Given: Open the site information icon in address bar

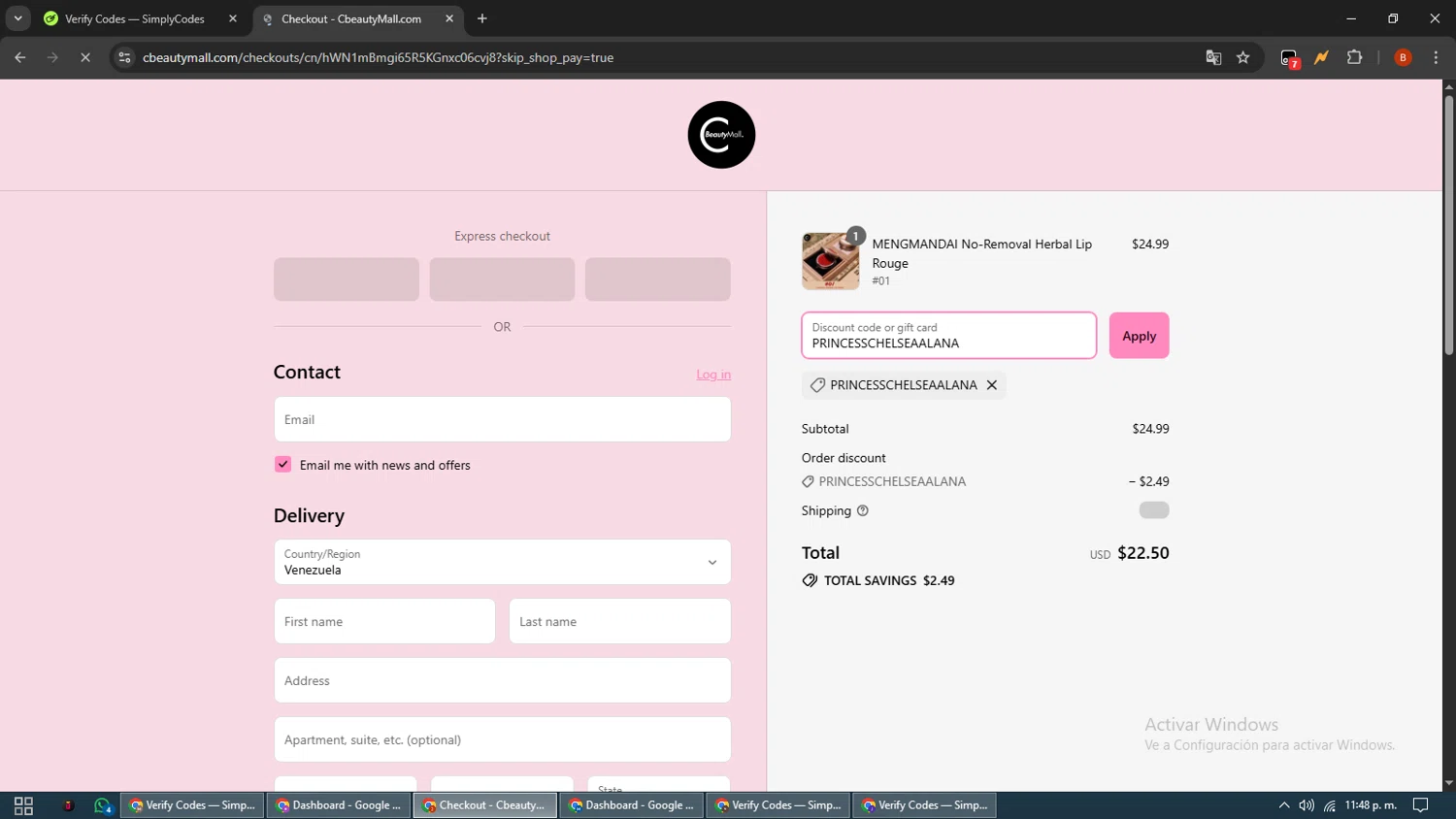Looking at the screenshot, I should click(x=124, y=57).
